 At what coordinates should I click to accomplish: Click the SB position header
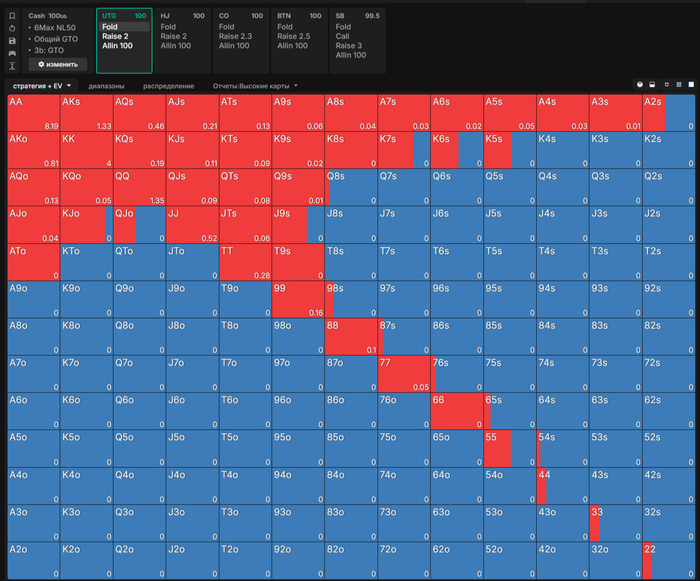(357, 16)
